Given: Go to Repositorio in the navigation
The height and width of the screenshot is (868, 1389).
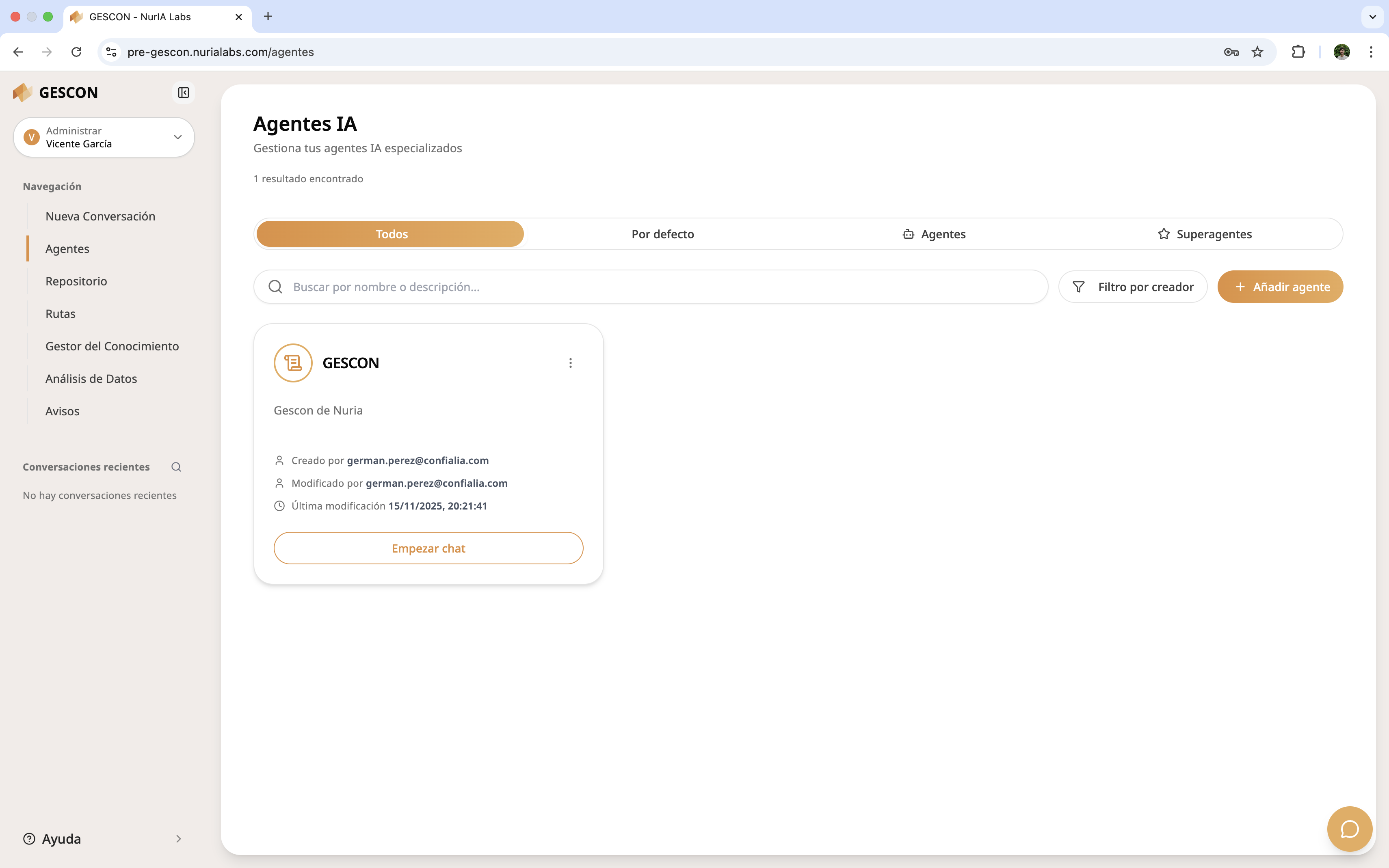Looking at the screenshot, I should pos(76,281).
